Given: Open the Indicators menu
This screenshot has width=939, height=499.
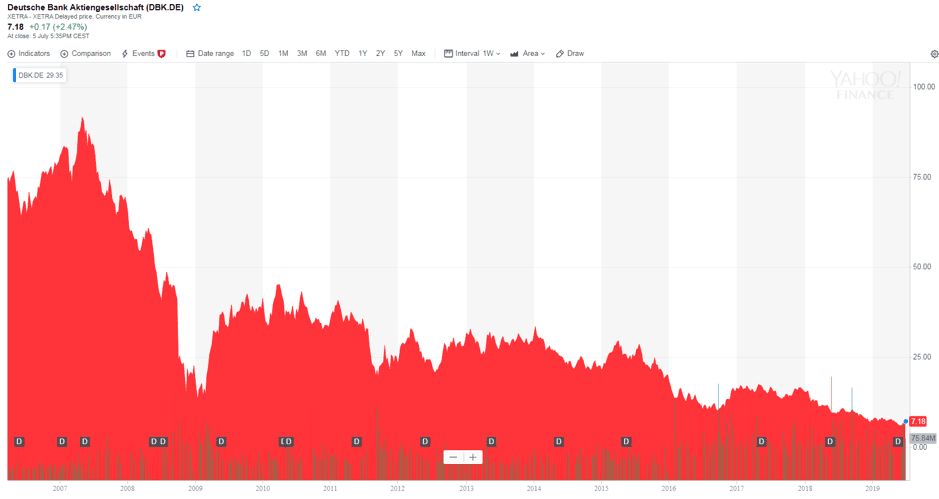Looking at the screenshot, I should (x=29, y=53).
